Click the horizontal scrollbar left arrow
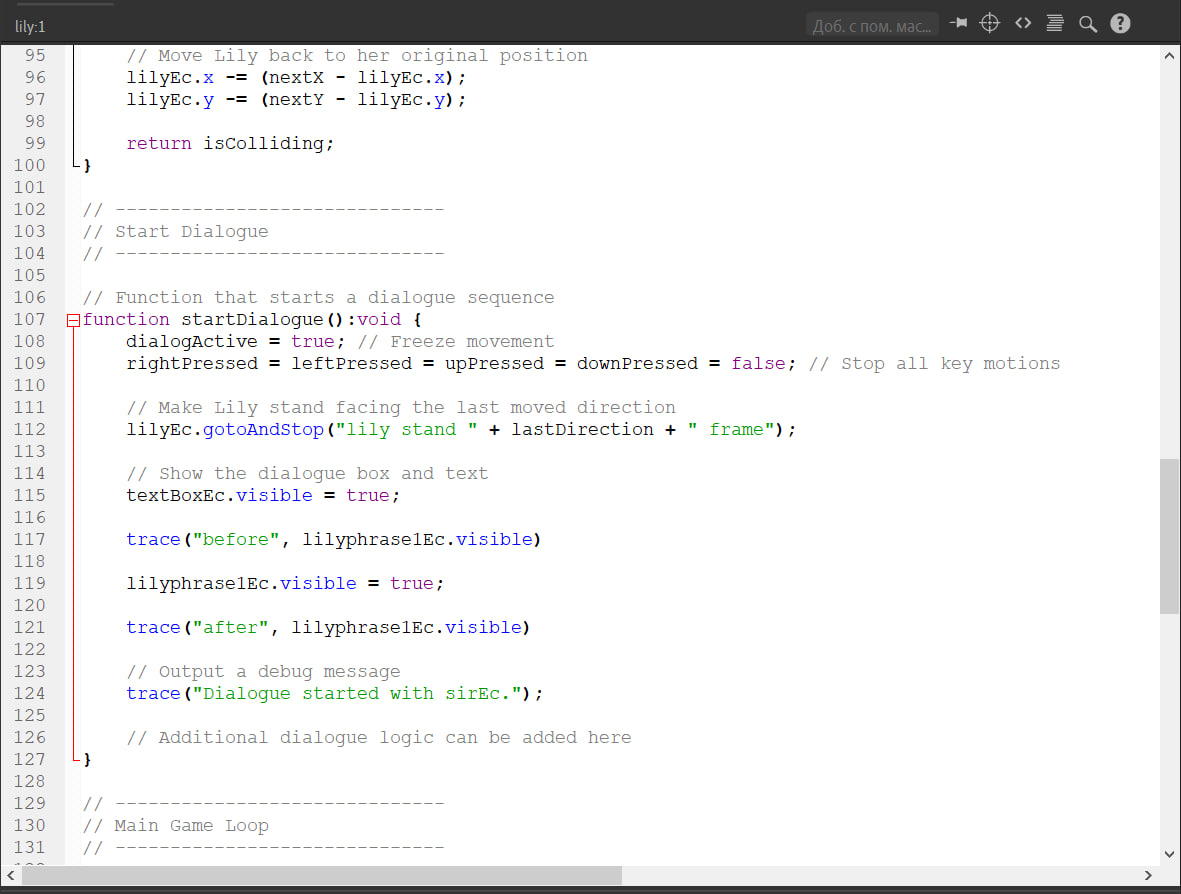This screenshot has width=1181, height=894. 11,875
